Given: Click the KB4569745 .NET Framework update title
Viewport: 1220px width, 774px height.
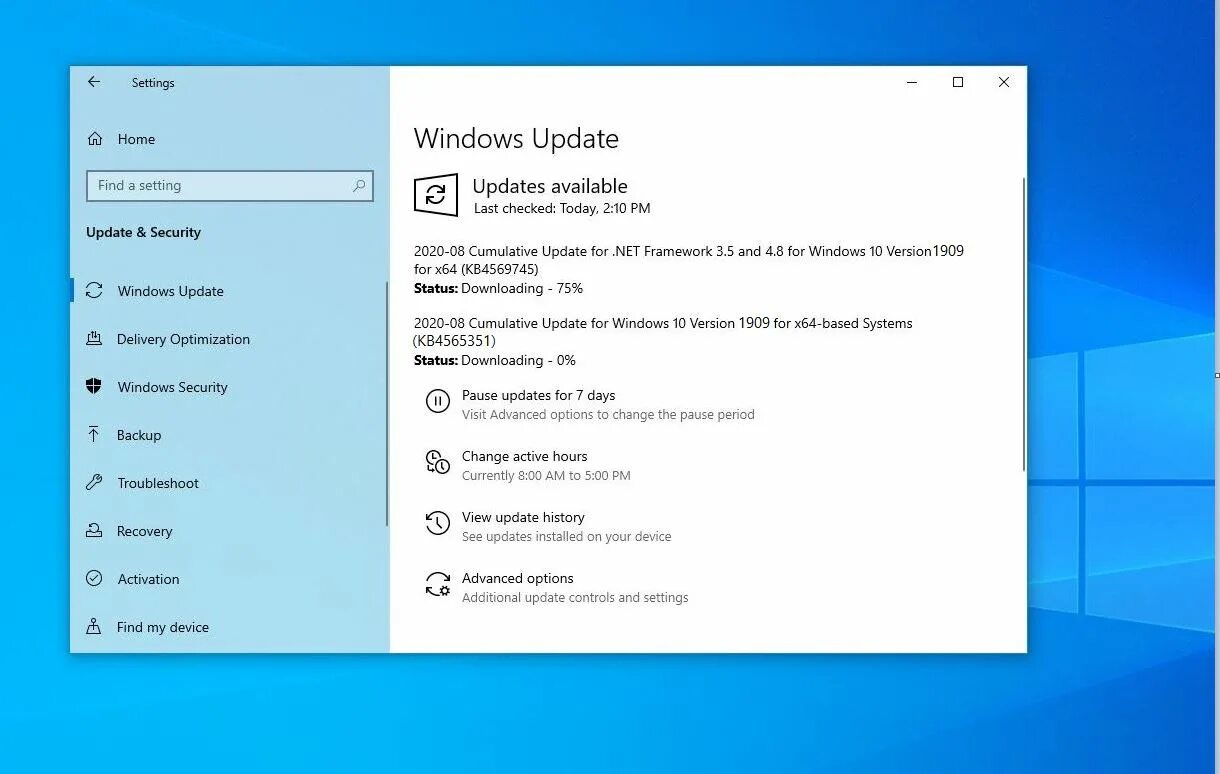Looking at the screenshot, I should [x=689, y=260].
